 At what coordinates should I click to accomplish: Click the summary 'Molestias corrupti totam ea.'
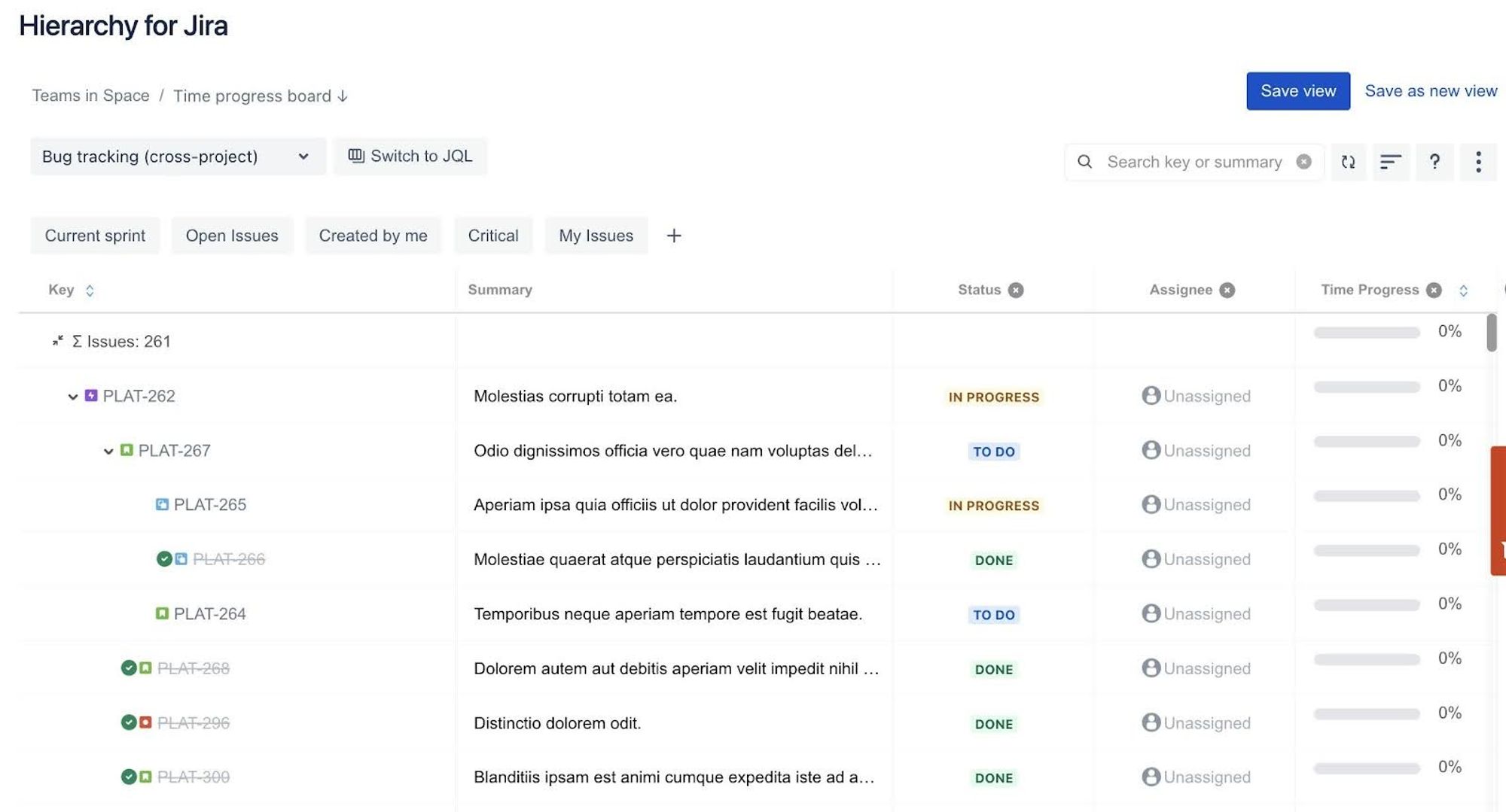575,396
